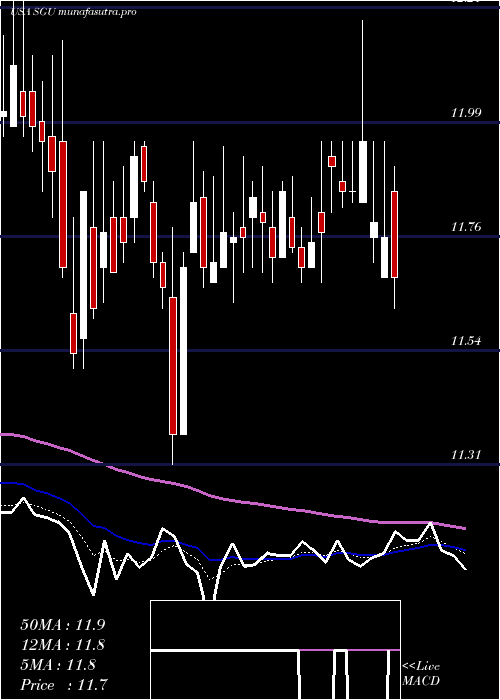Click the last red candlestick on the right
The width and height of the screenshot is (500, 700).
coord(394,234)
